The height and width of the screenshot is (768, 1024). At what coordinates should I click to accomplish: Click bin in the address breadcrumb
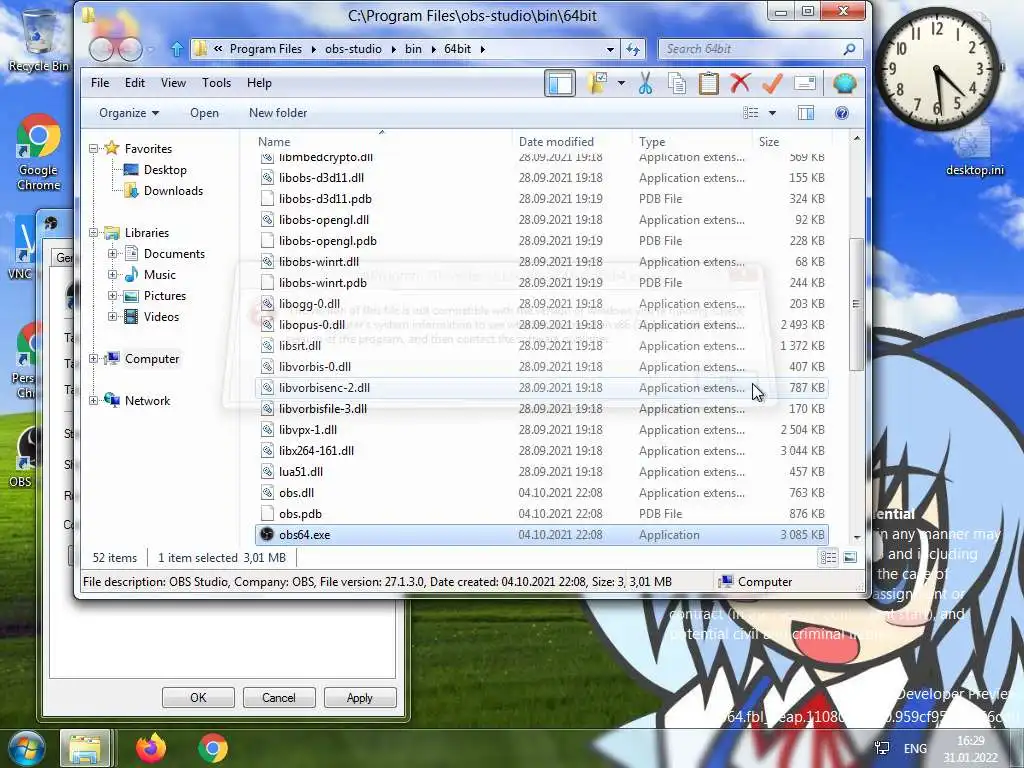pyautogui.click(x=413, y=49)
